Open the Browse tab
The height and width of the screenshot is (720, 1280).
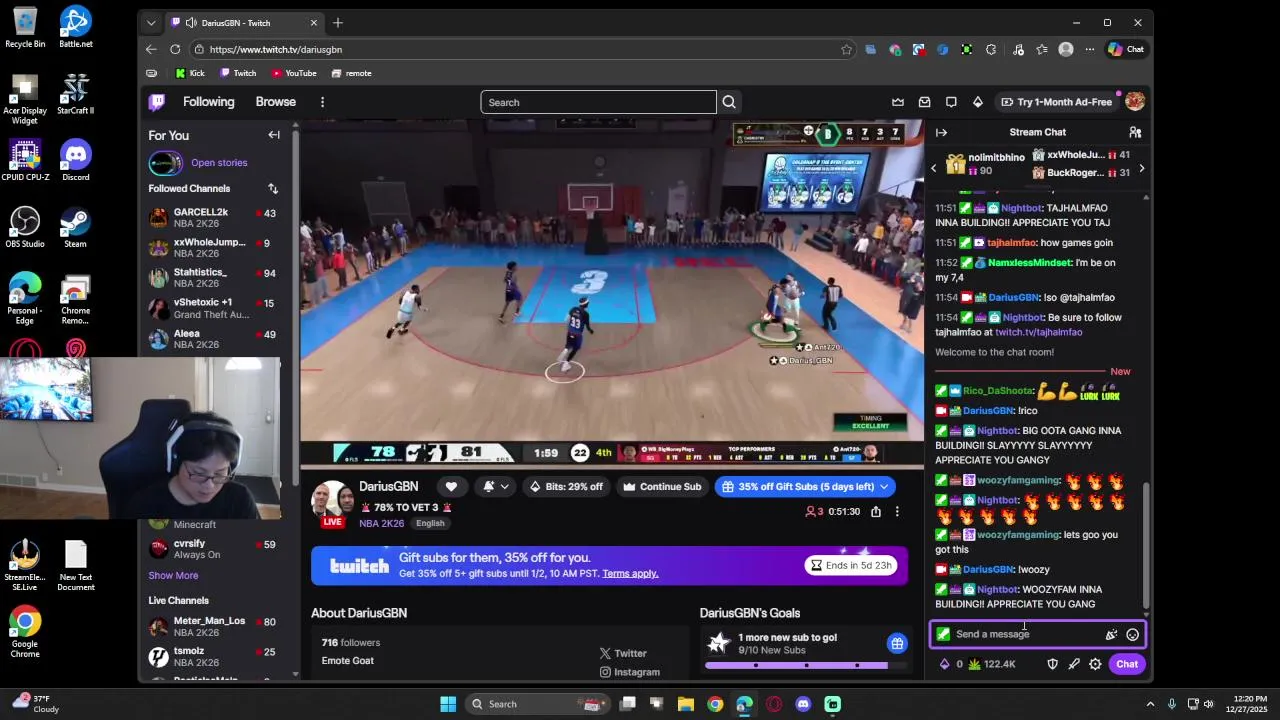click(275, 102)
